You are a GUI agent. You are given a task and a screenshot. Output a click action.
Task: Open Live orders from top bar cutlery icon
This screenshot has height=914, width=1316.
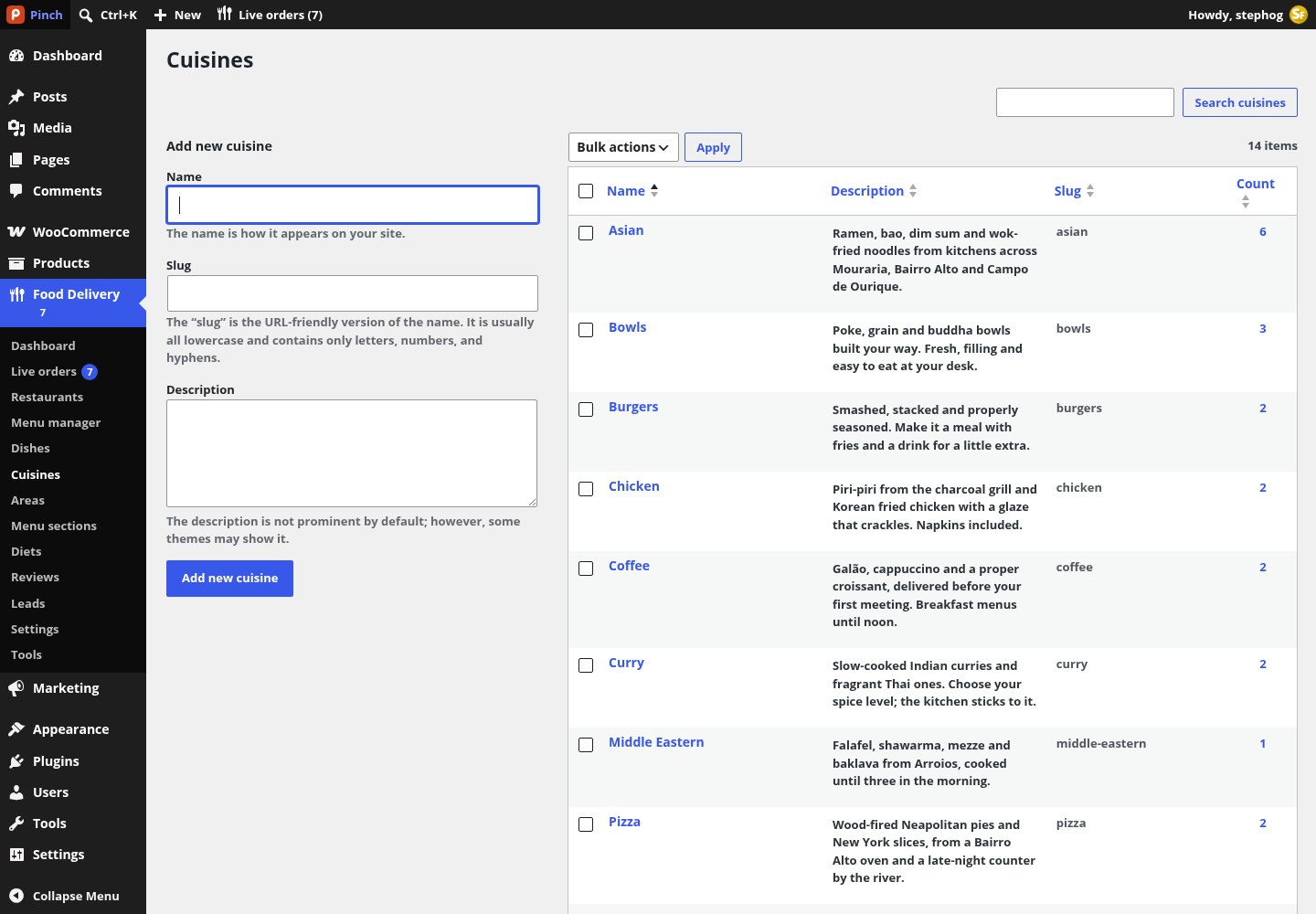pyautogui.click(x=225, y=15)
